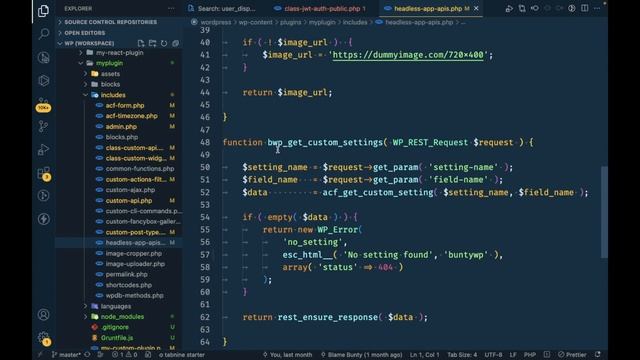
Task: Click line number 48 in the gutter
Action: click(x=205, y=142)
